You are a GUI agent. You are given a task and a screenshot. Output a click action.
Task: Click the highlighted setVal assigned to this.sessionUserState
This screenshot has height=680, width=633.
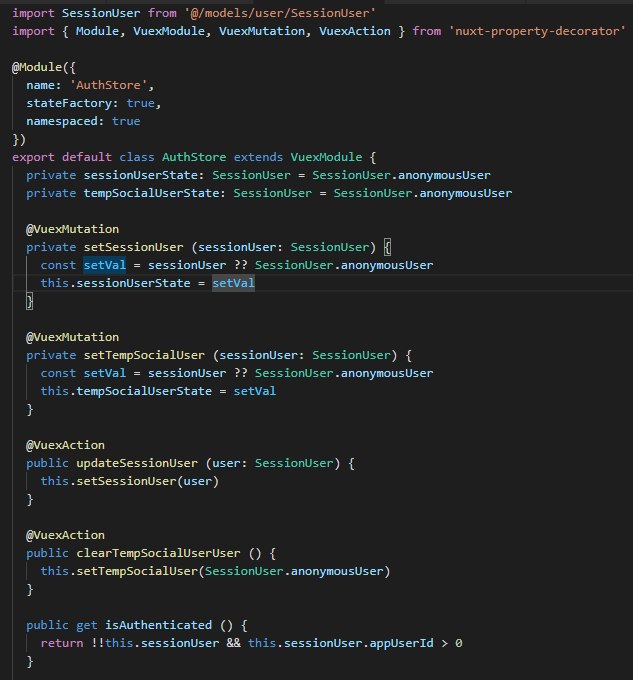233,283
